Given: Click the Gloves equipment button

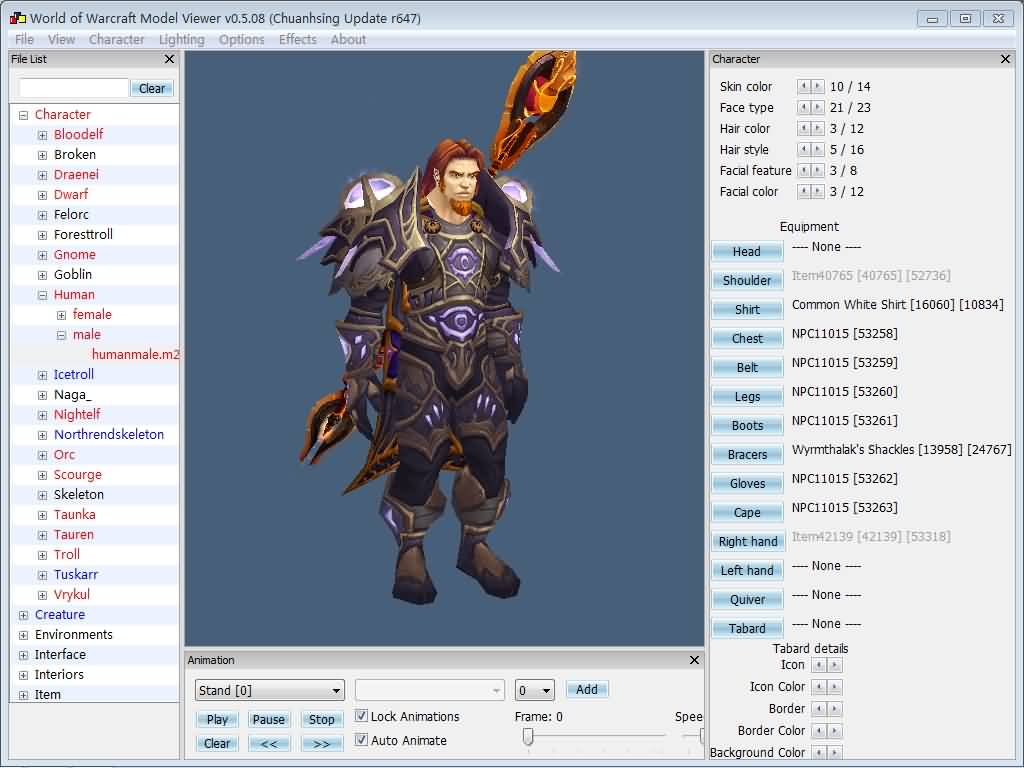Looking at the screenshot, I should [x=747, y=483].
